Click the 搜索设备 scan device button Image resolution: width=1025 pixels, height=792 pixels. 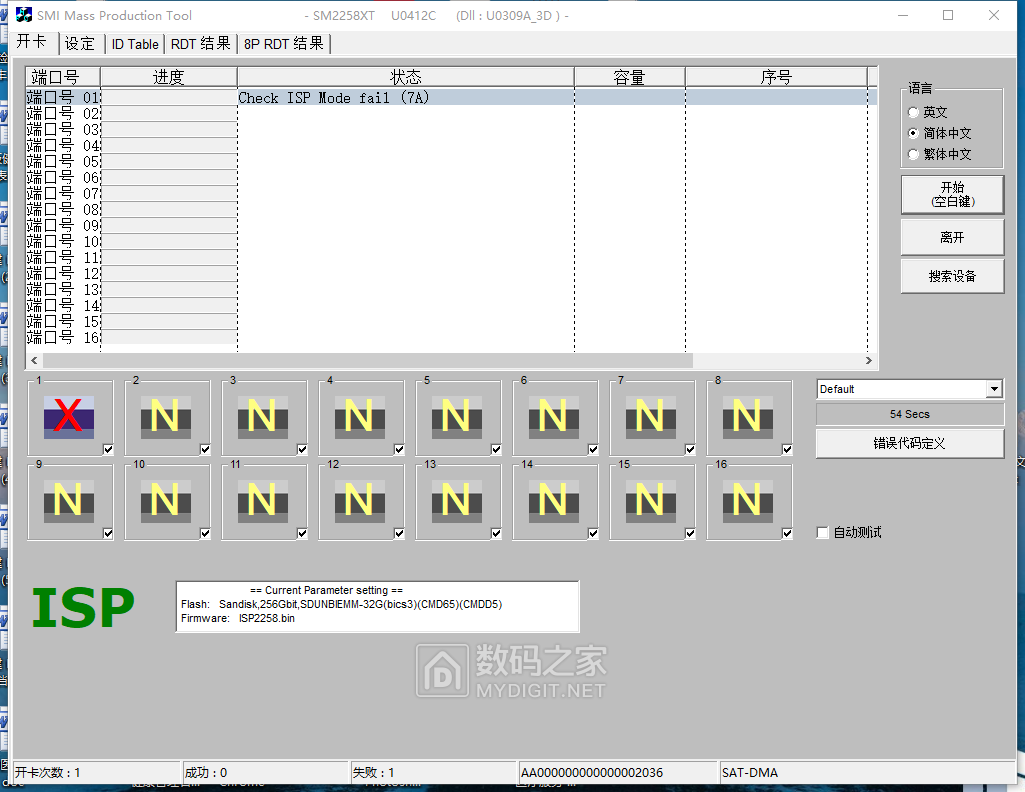(x=952, y=276)
